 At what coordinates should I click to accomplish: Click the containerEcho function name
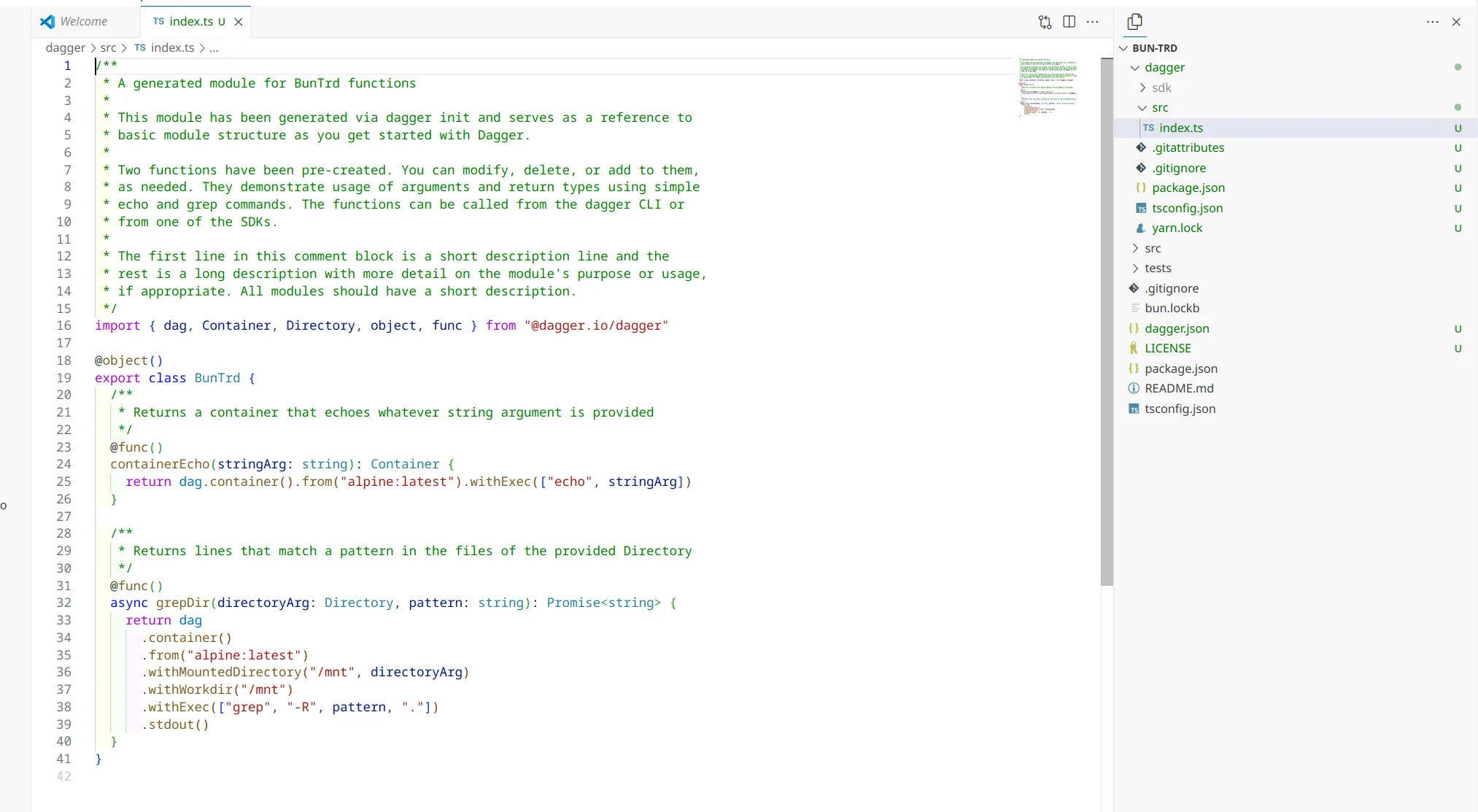[x=160, y=464]
